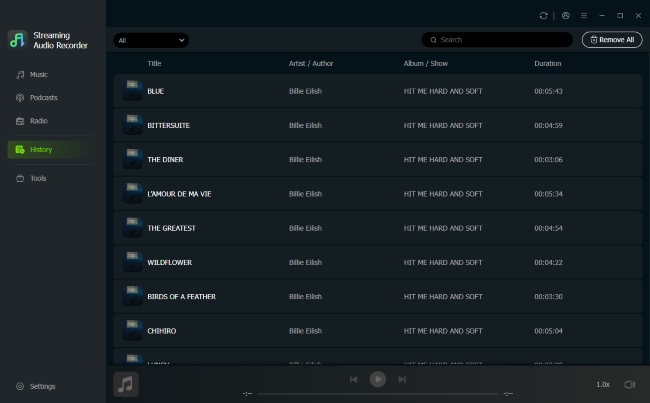Select the History section
650x403 pixels.
(x=50, y=150)
